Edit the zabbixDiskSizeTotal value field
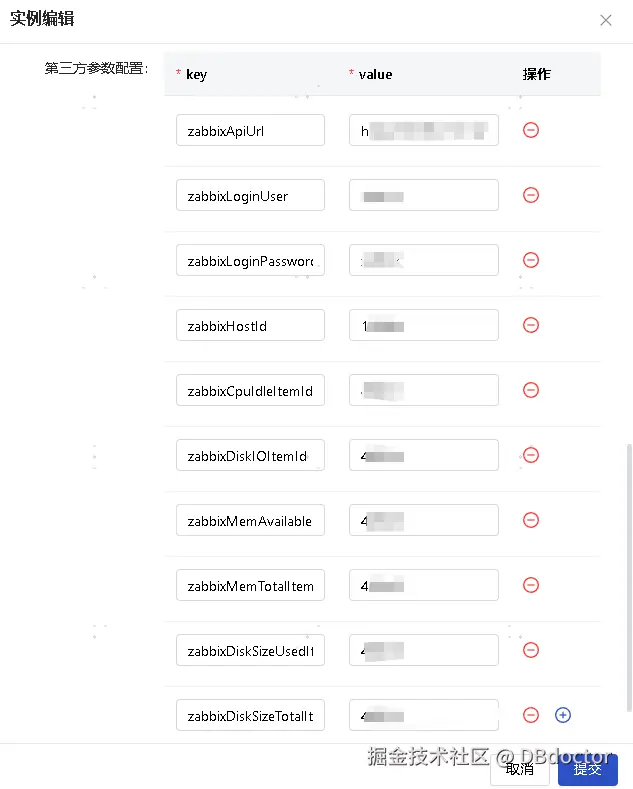 point(423,715)
